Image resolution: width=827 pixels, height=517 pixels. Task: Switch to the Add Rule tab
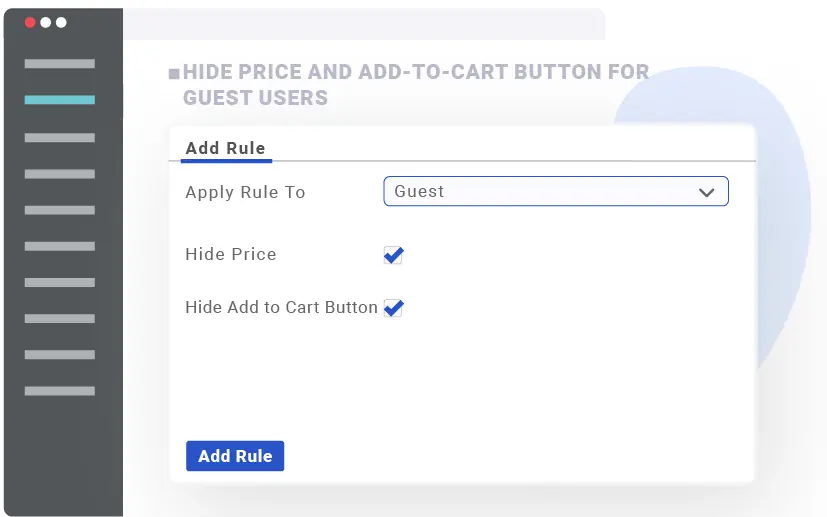pyautogui.click(x=225, y=148)
